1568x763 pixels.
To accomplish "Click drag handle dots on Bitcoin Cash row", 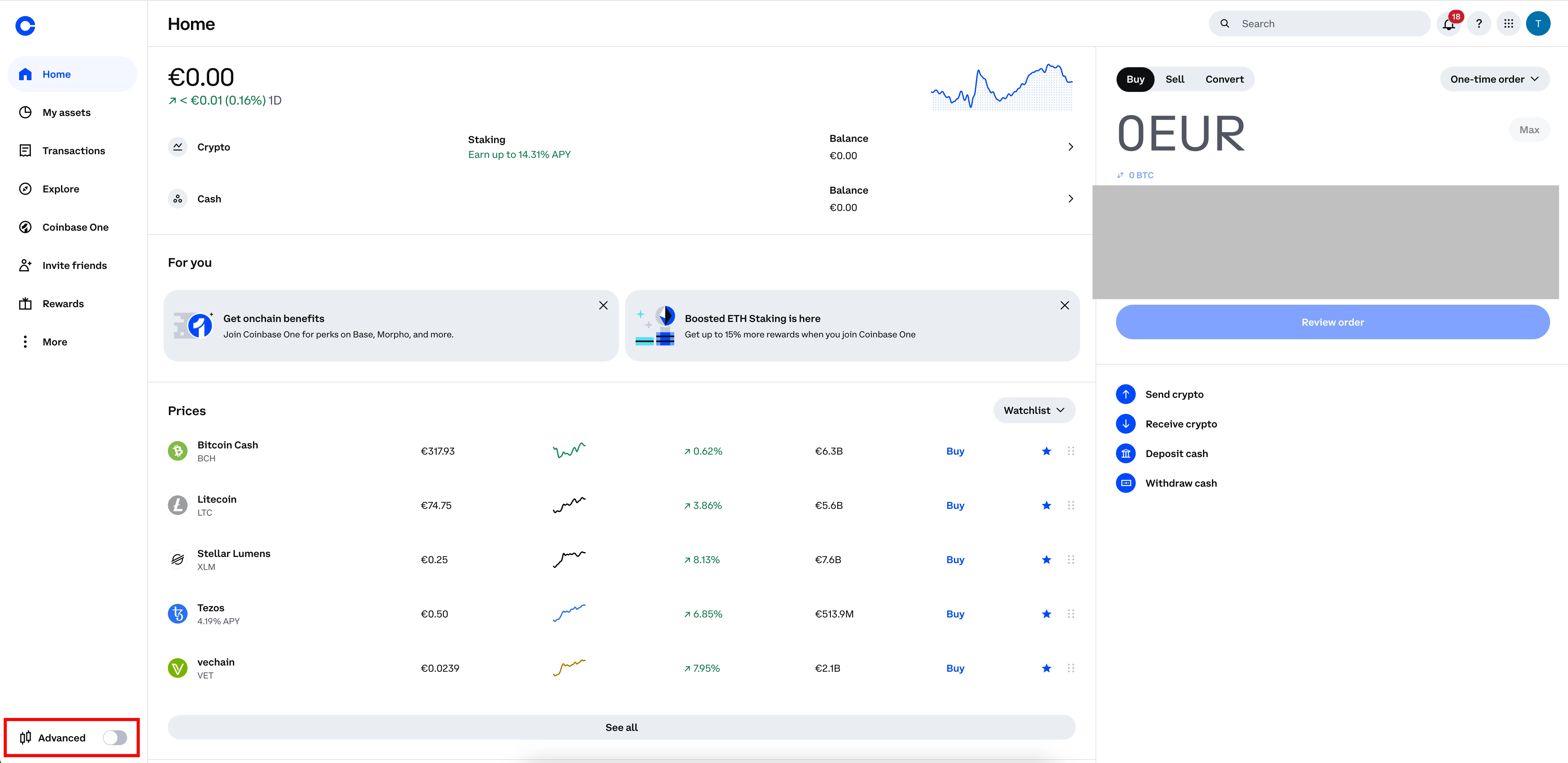I will [x=1071, y=451].
